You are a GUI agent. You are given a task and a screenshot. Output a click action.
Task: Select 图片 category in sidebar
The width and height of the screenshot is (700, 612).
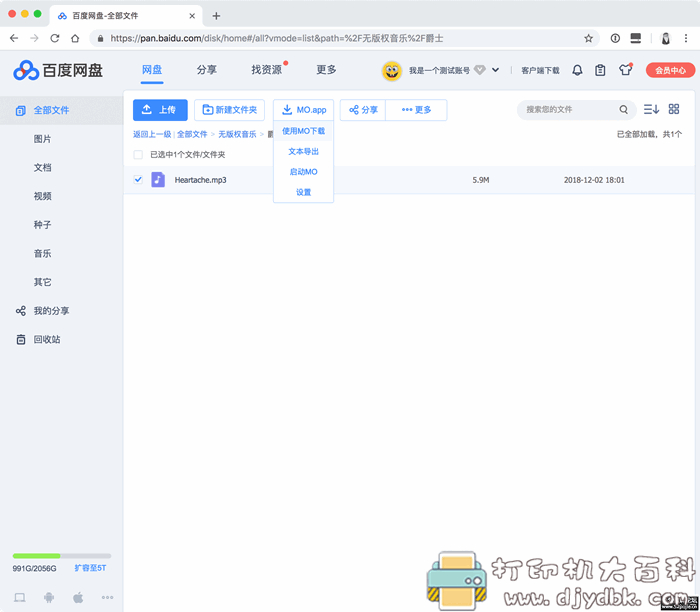42,139
